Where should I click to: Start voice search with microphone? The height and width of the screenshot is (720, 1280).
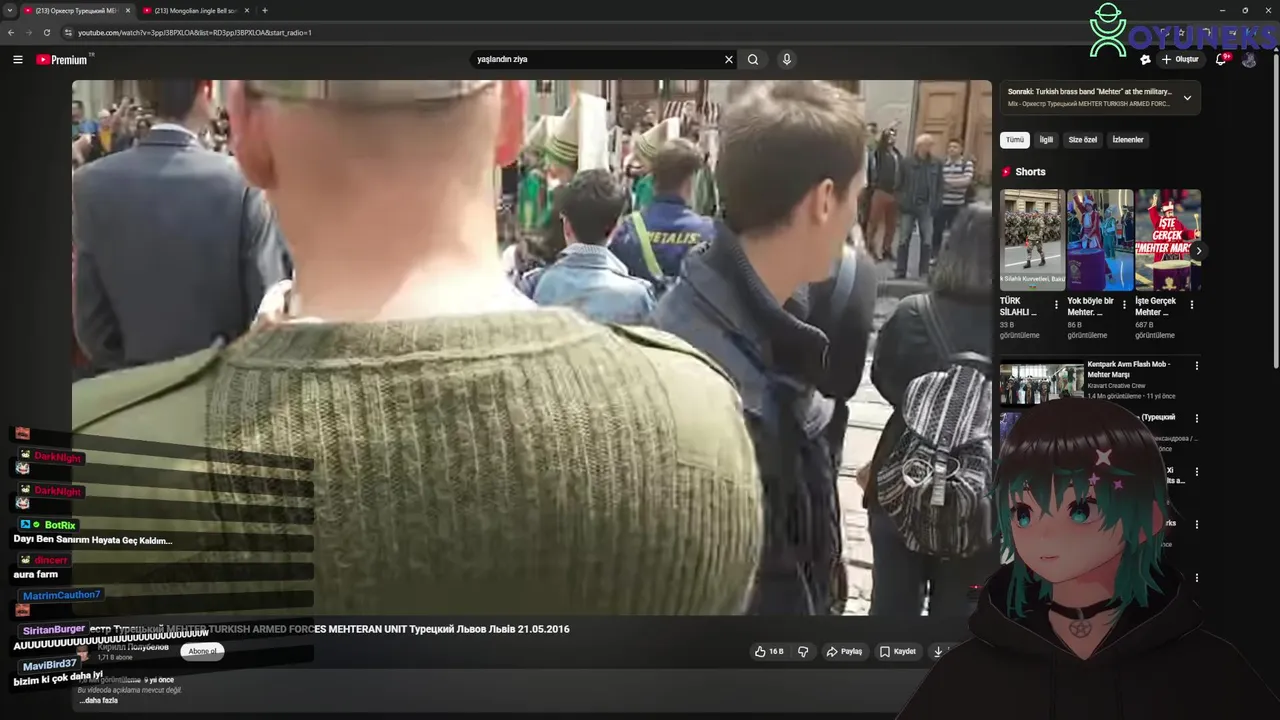pyautogui.click(x=787, y=60)
